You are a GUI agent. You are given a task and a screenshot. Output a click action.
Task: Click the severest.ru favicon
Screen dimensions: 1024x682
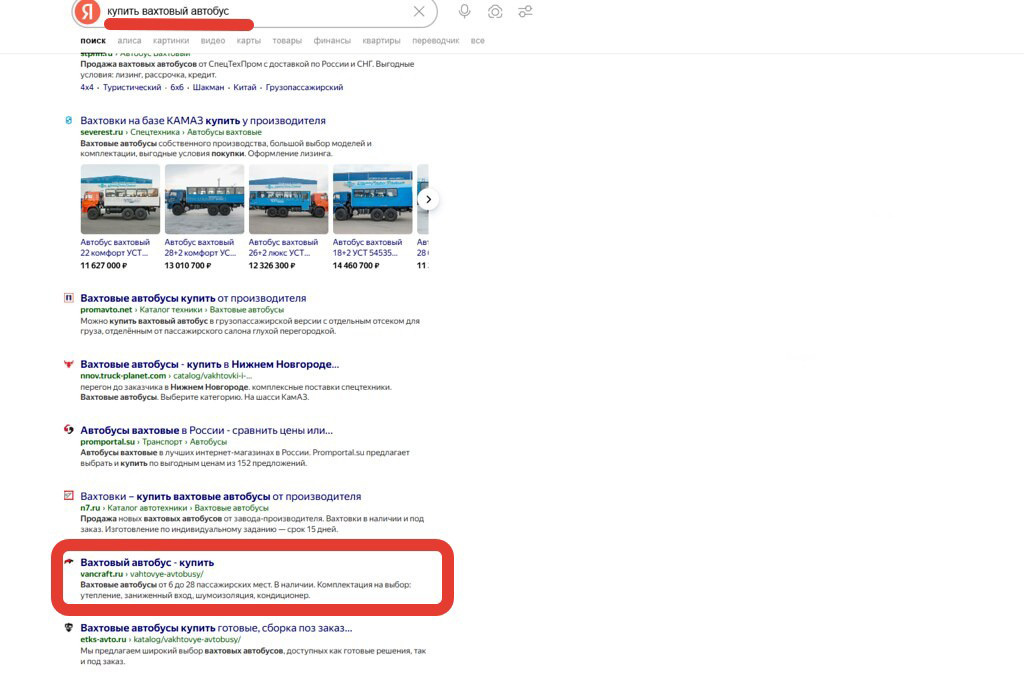[69, 120]
